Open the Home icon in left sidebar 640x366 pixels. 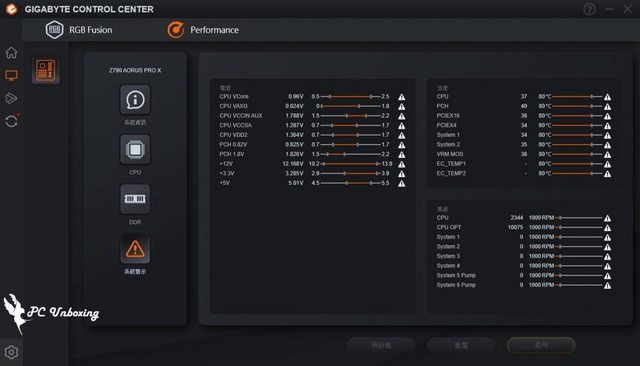point(11,52)
